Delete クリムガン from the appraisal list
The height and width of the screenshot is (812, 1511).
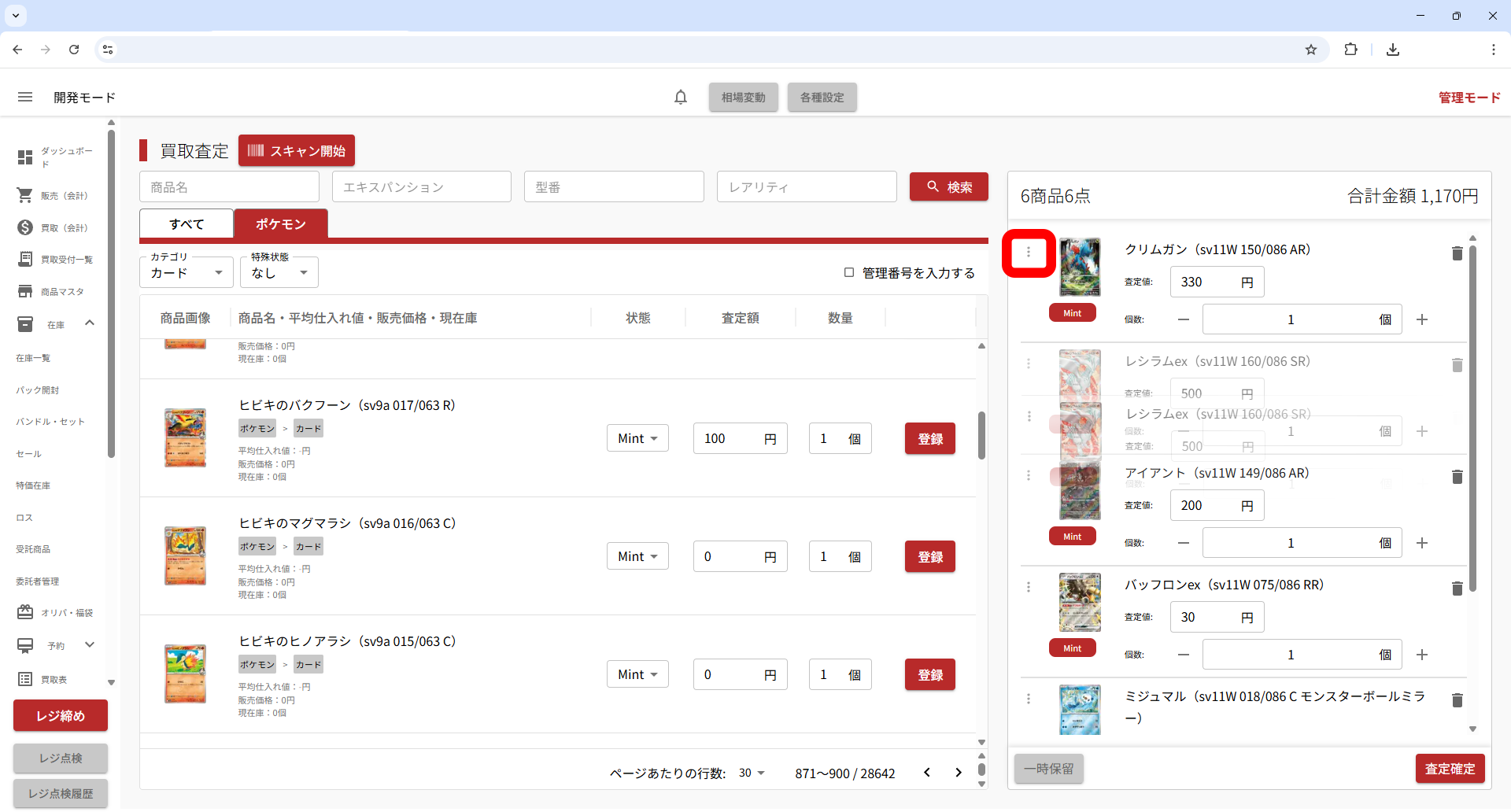click(1457, 253)
